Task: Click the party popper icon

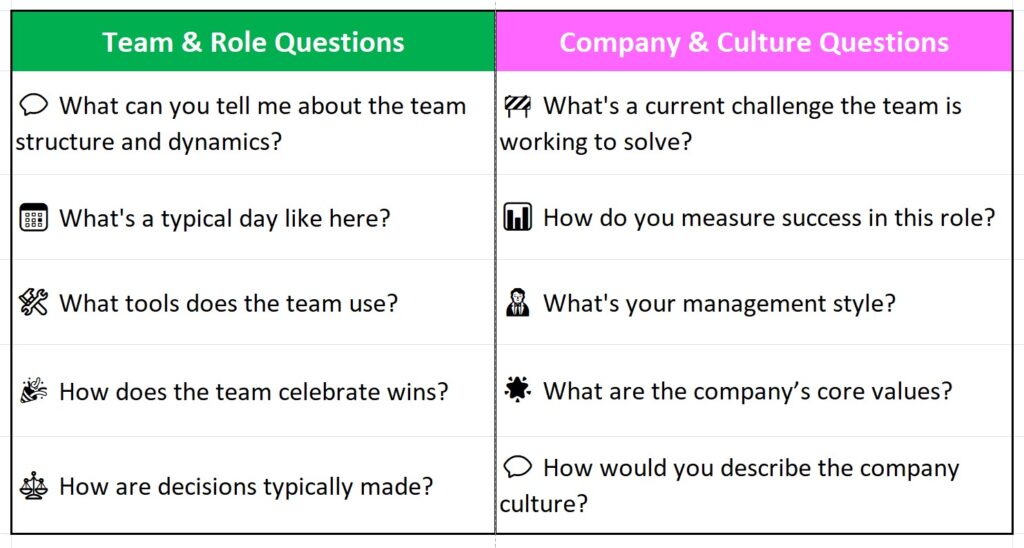Action: [x=34, y=391]
